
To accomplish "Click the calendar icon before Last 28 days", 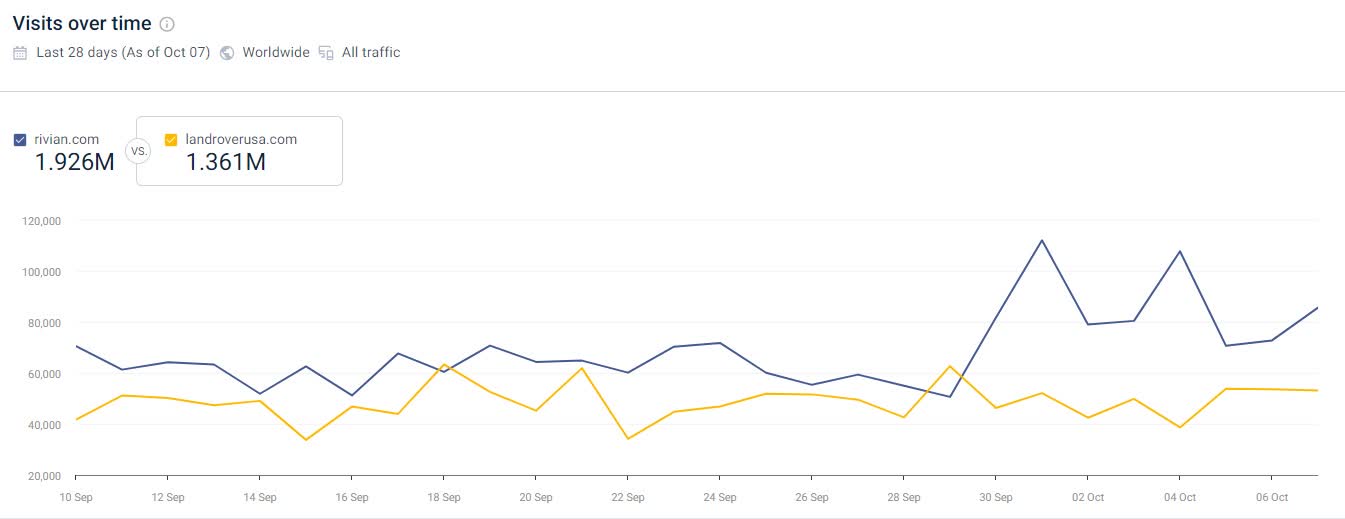I will click(20, 53).
